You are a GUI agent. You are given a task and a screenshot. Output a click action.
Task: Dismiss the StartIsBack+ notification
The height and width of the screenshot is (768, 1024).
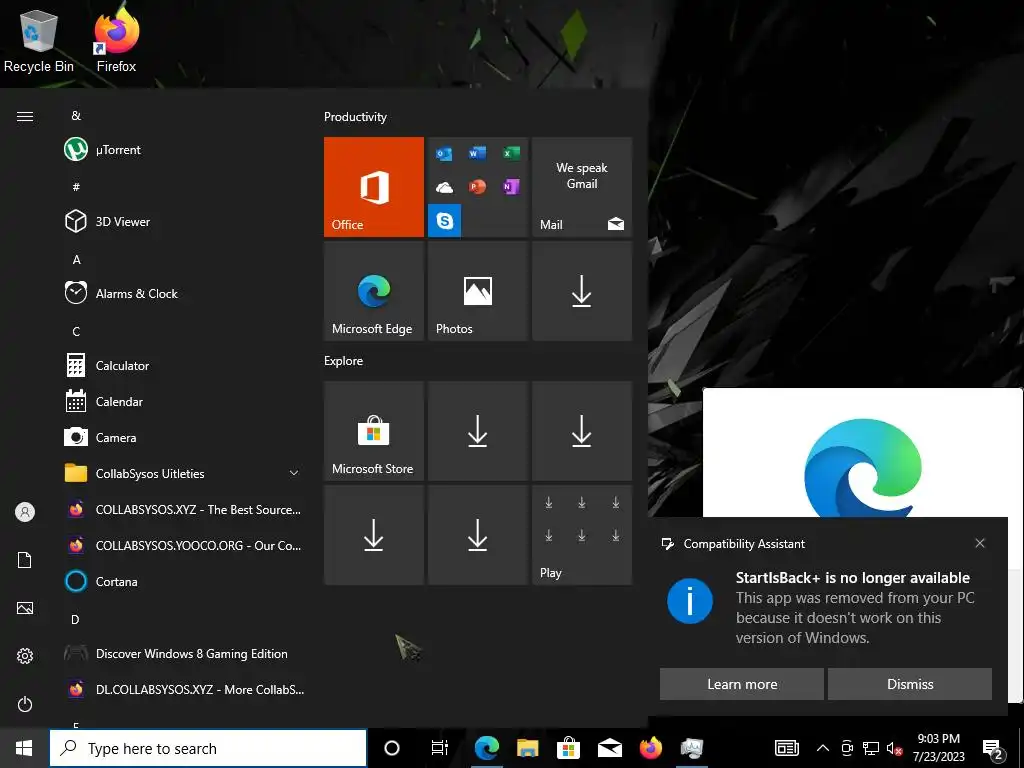point(910,684)
